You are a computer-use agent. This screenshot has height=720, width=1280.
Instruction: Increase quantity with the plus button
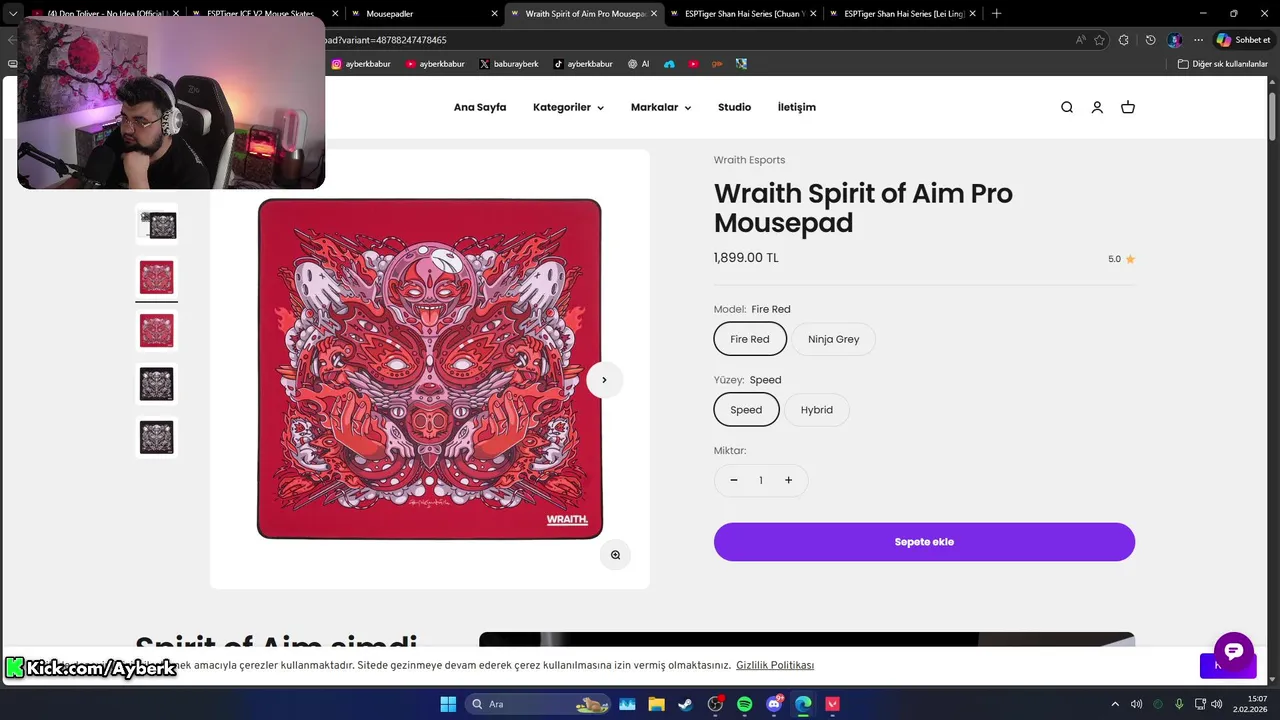coord(788,481)
